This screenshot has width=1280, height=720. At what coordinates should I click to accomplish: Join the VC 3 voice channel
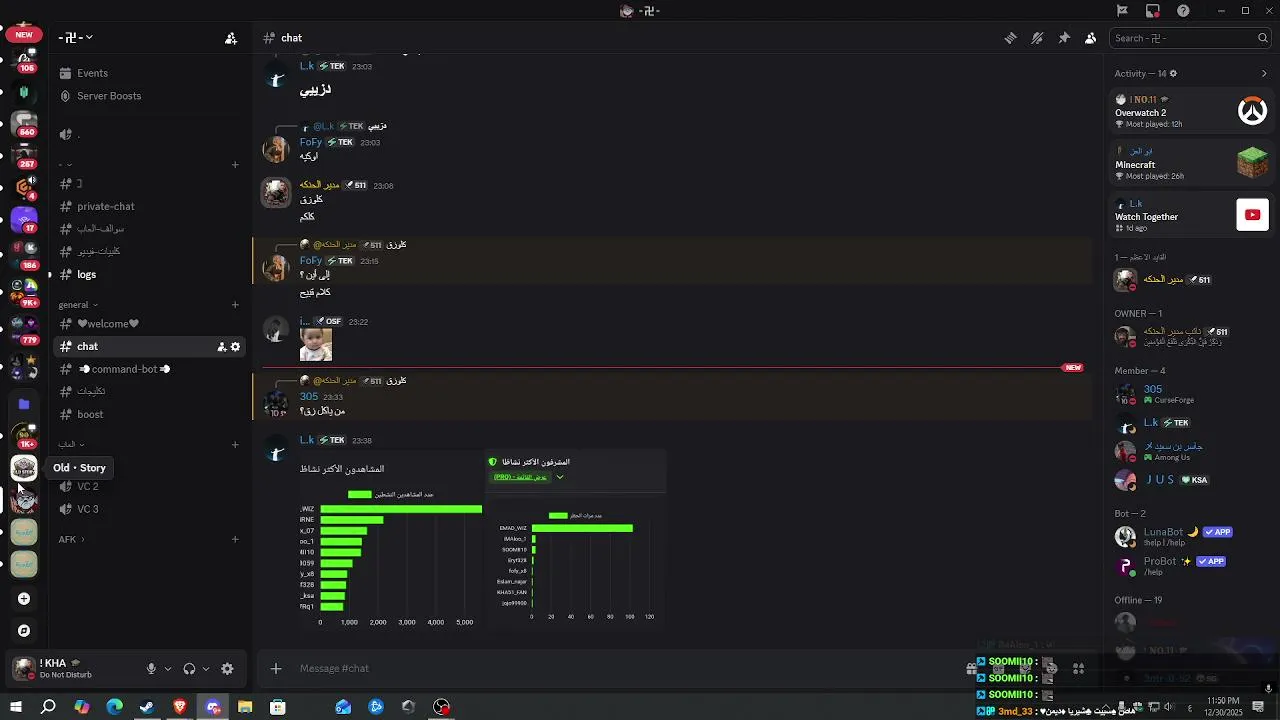click(x=150, y=509)
